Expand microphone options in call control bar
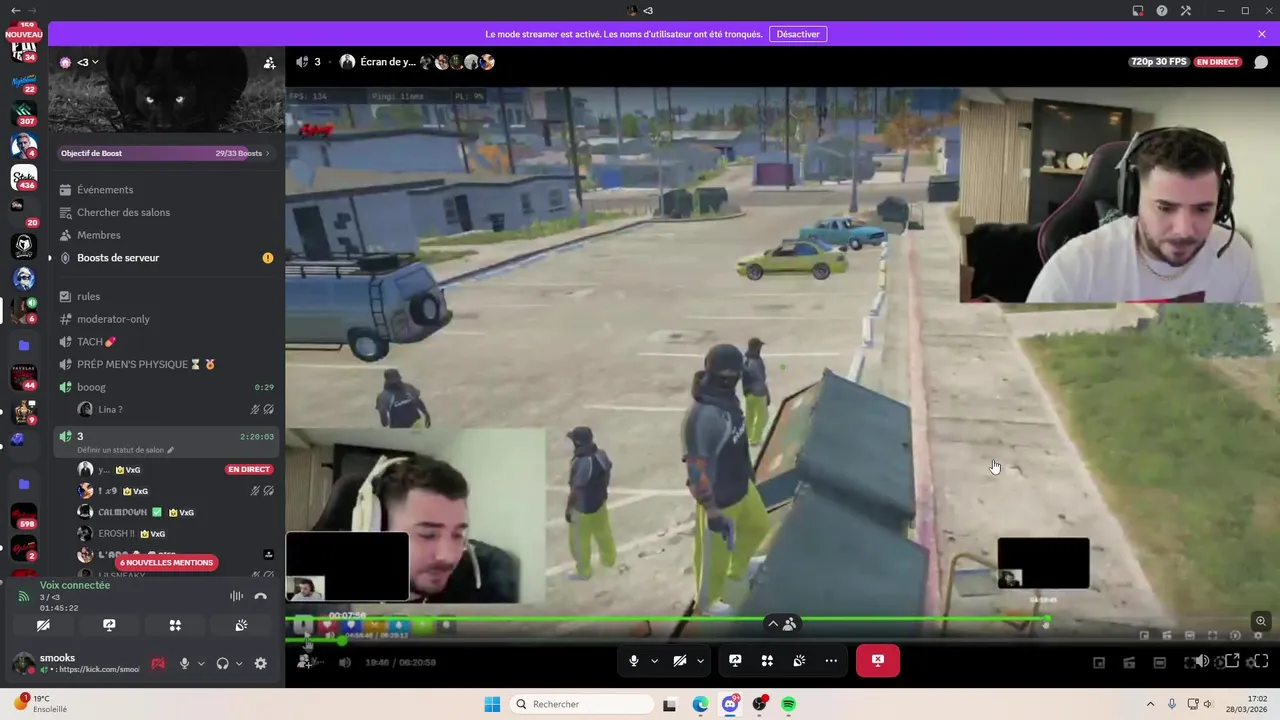The image size is (1280, 720). tap(654, 661)
